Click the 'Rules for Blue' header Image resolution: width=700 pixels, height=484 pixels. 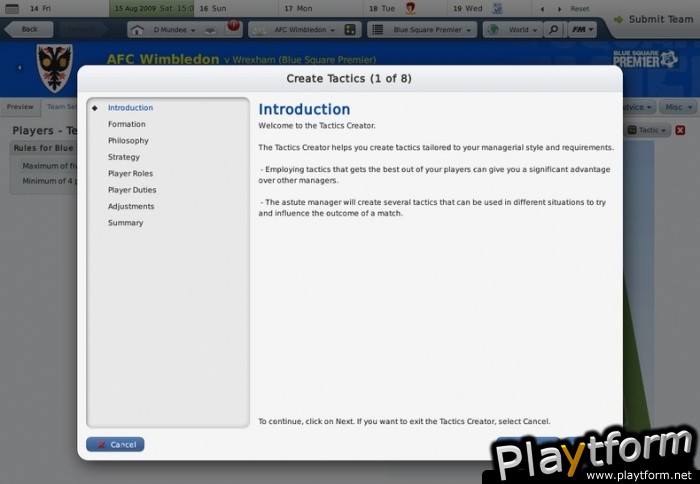(x=44, y=148)
